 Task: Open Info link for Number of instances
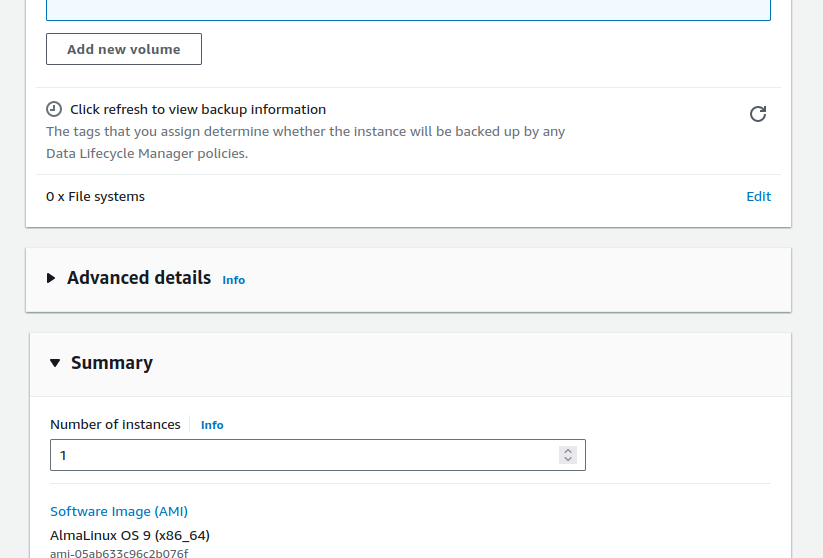[x=212, y=425]
